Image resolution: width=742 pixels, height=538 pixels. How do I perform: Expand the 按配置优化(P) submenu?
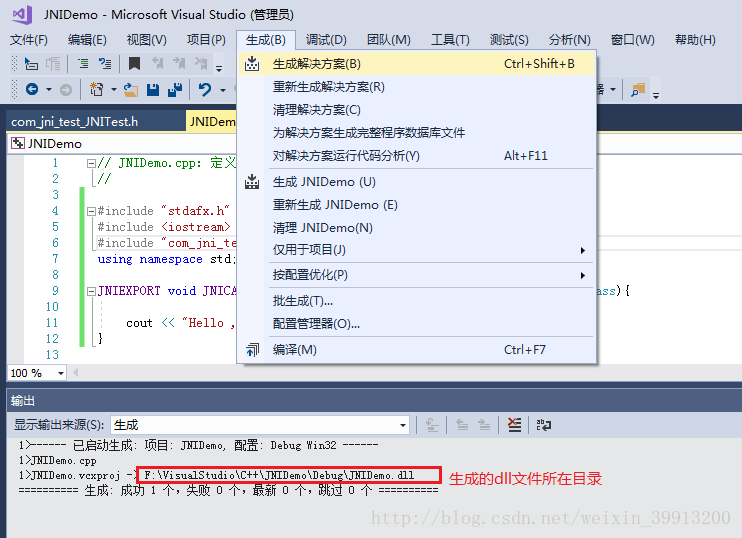416,275
